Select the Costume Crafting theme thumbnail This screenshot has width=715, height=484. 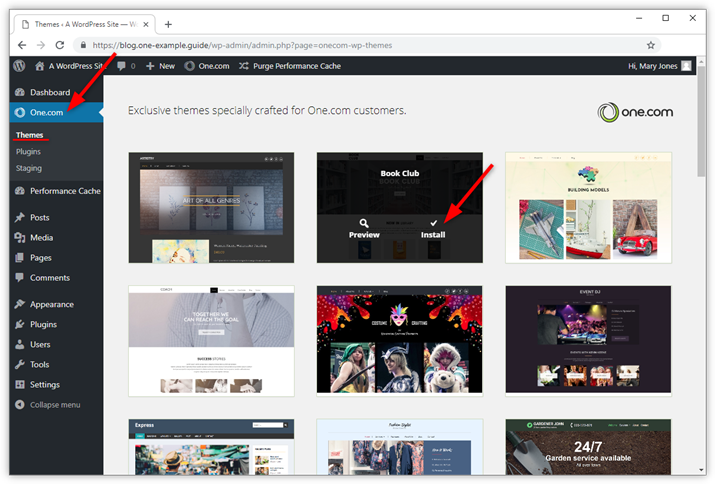399,340
